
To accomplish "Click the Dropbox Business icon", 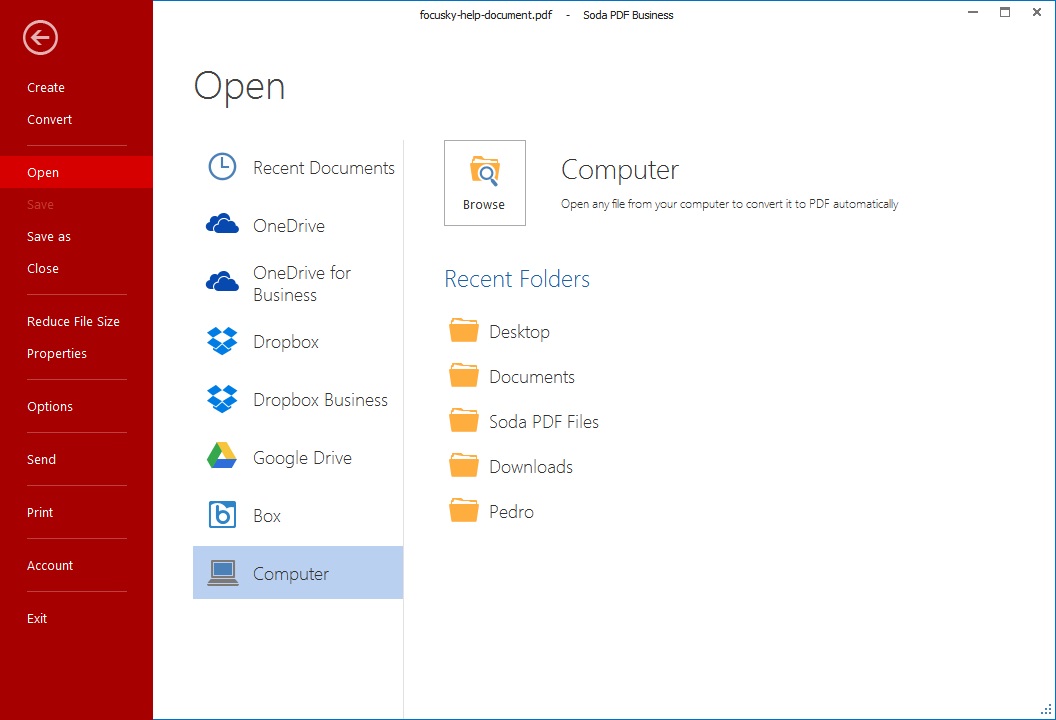I will coord(222,399).
